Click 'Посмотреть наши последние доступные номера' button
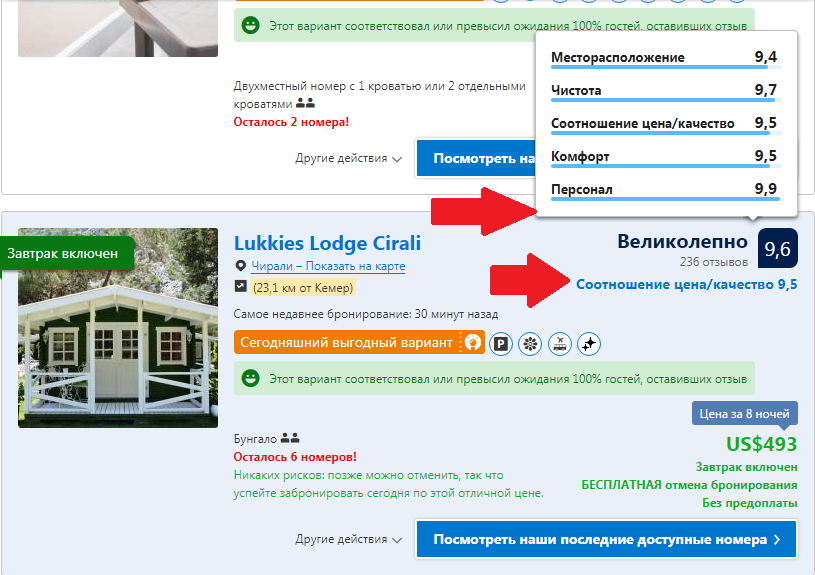Viewport: 815px width, 575px height. pyautogui.click(x=607, y=539)
